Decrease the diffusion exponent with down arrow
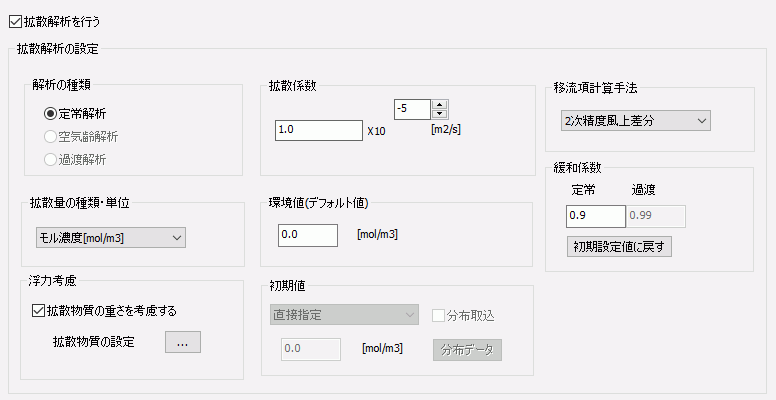Viewport: 776px width, 400px height. click(439, 113)
